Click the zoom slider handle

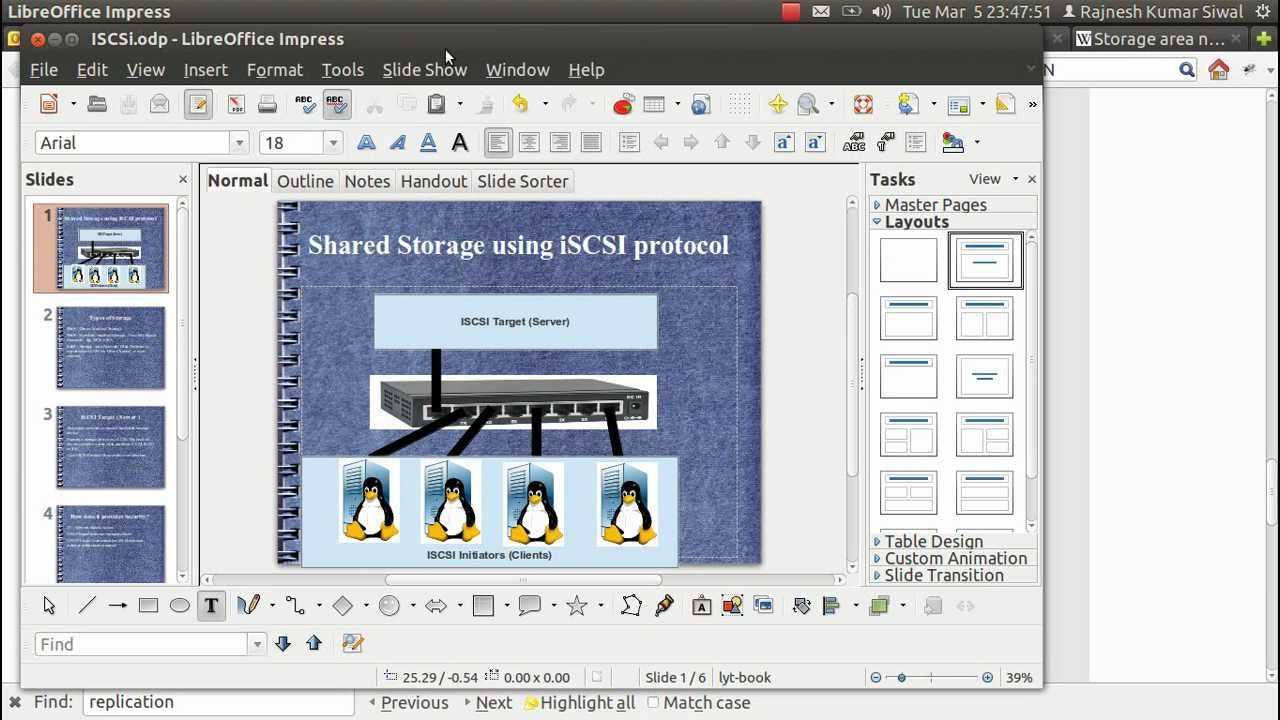coord(901,678)
